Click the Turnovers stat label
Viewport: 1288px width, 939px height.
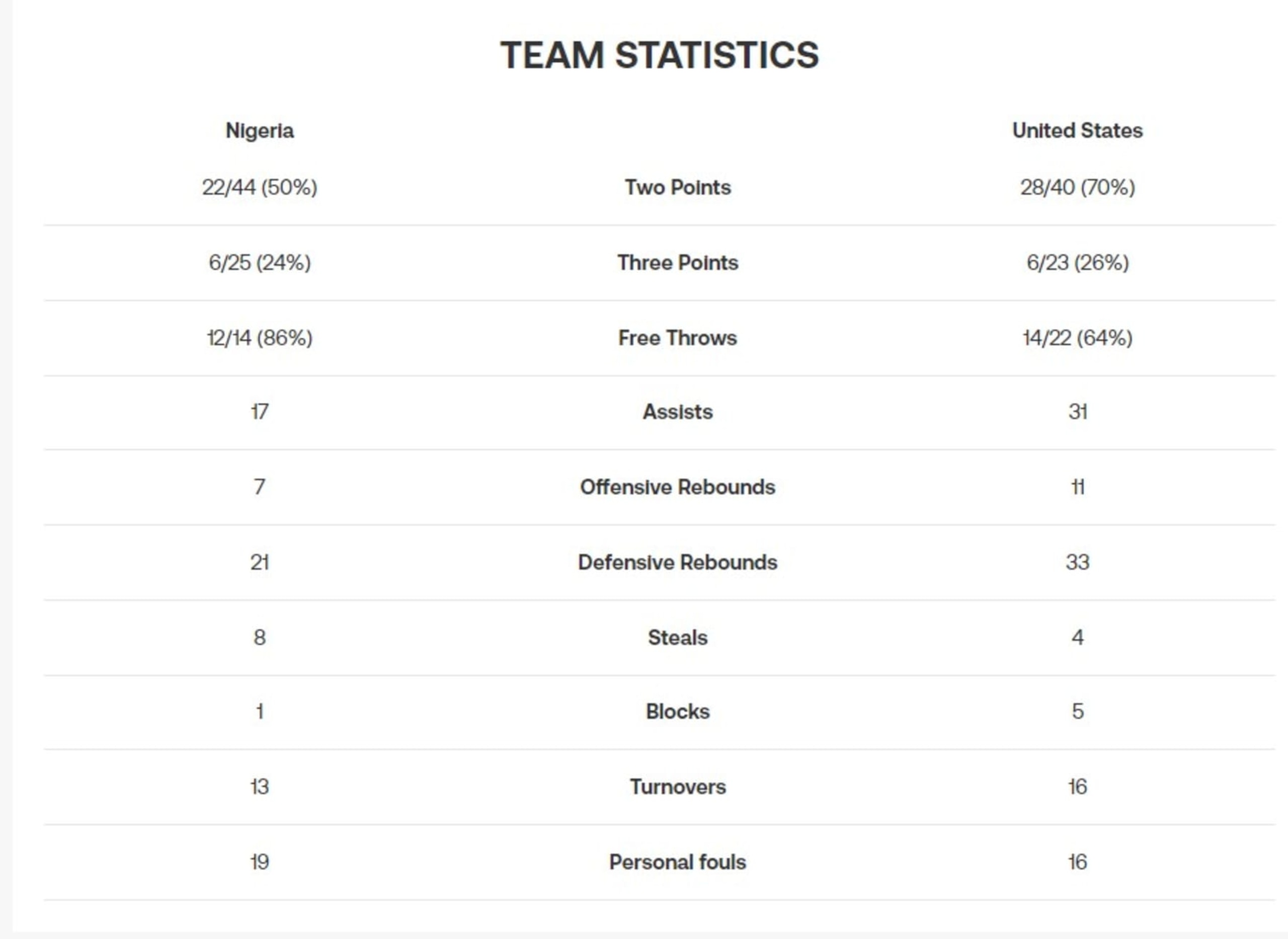[678, 787]
